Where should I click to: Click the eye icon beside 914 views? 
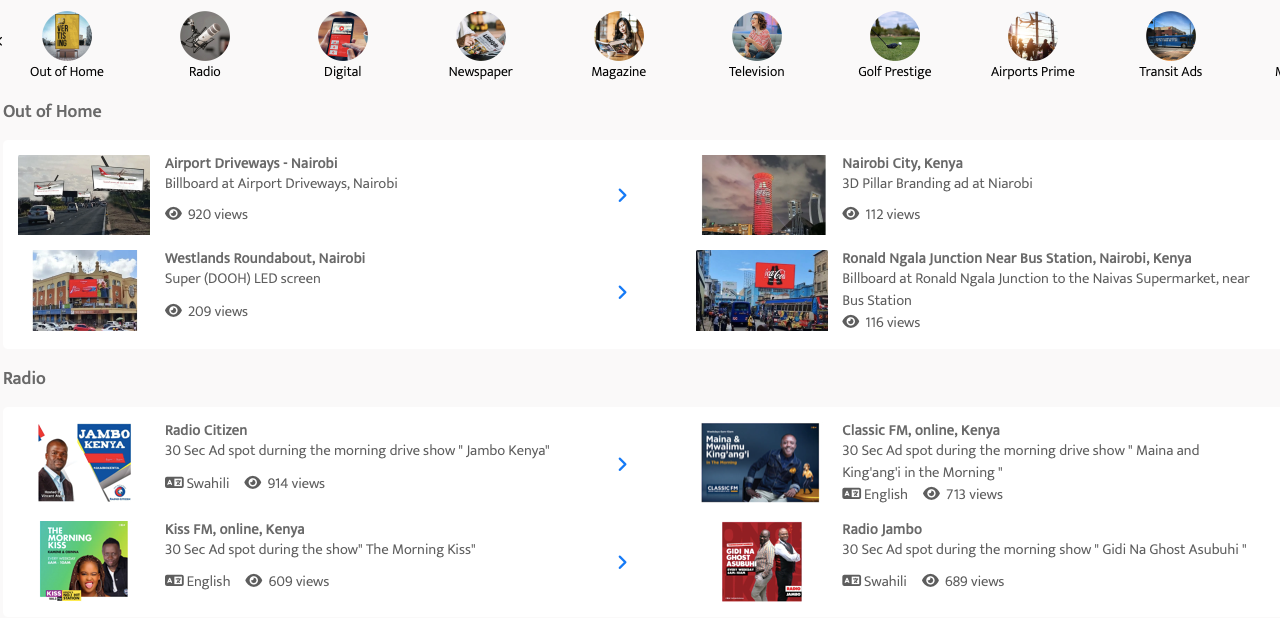click(253, 483)
